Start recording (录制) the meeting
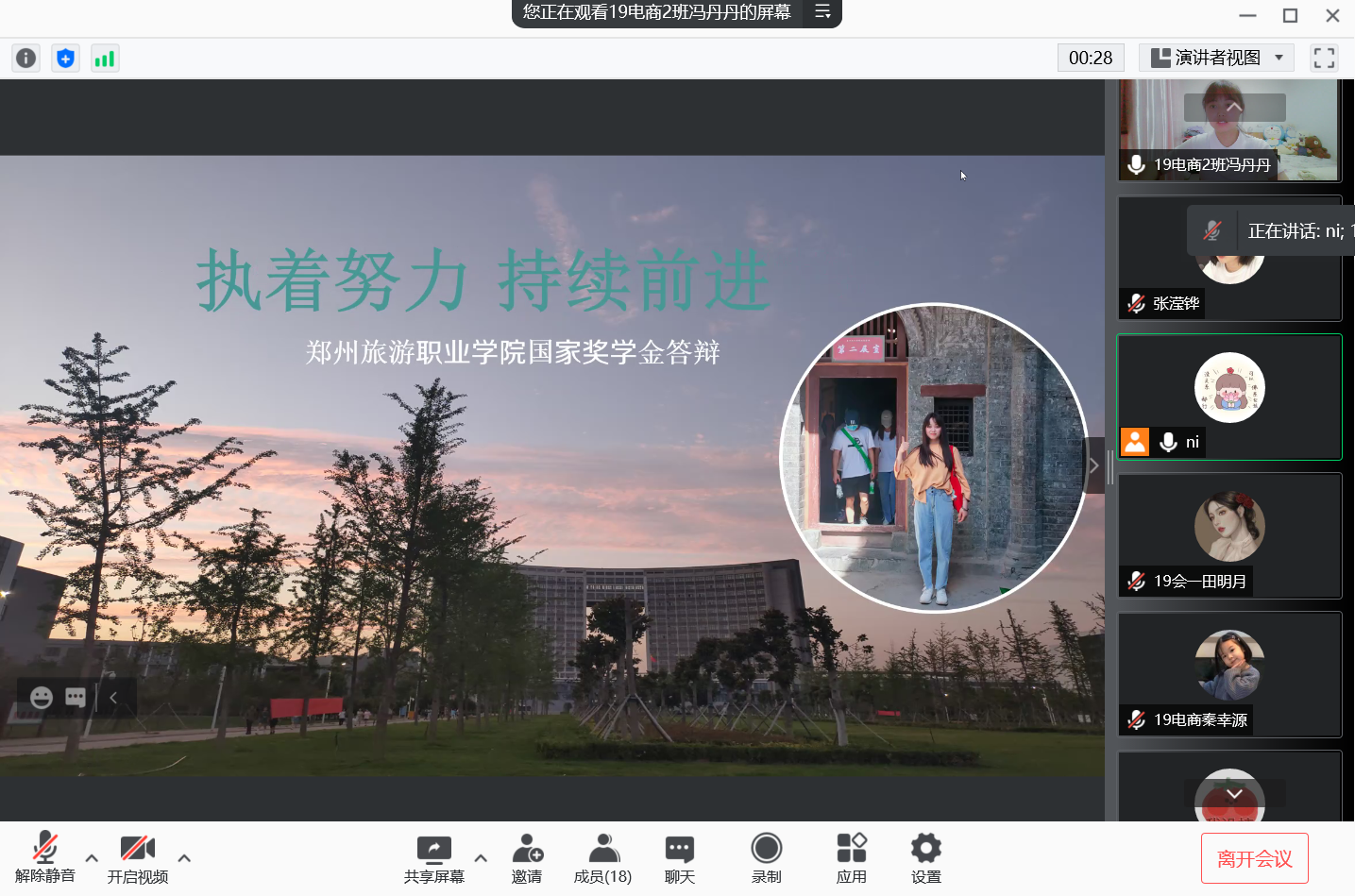The width and height of the screenshot is (1355, 896). point(766,858)
